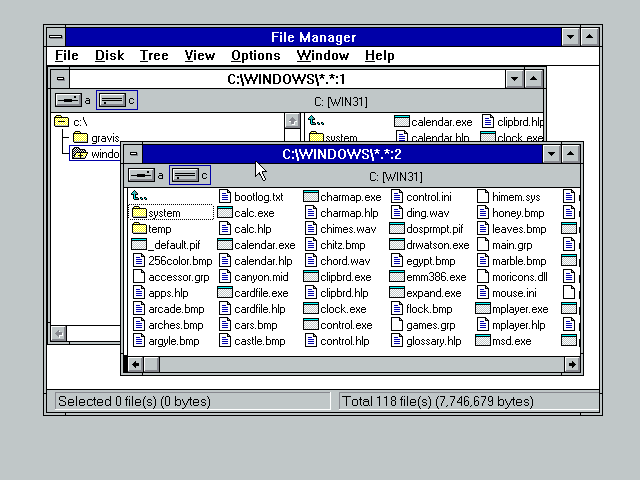Click the clock.exe program icon in window 2
The image size is (640, 480).
[x=311, y=309]
